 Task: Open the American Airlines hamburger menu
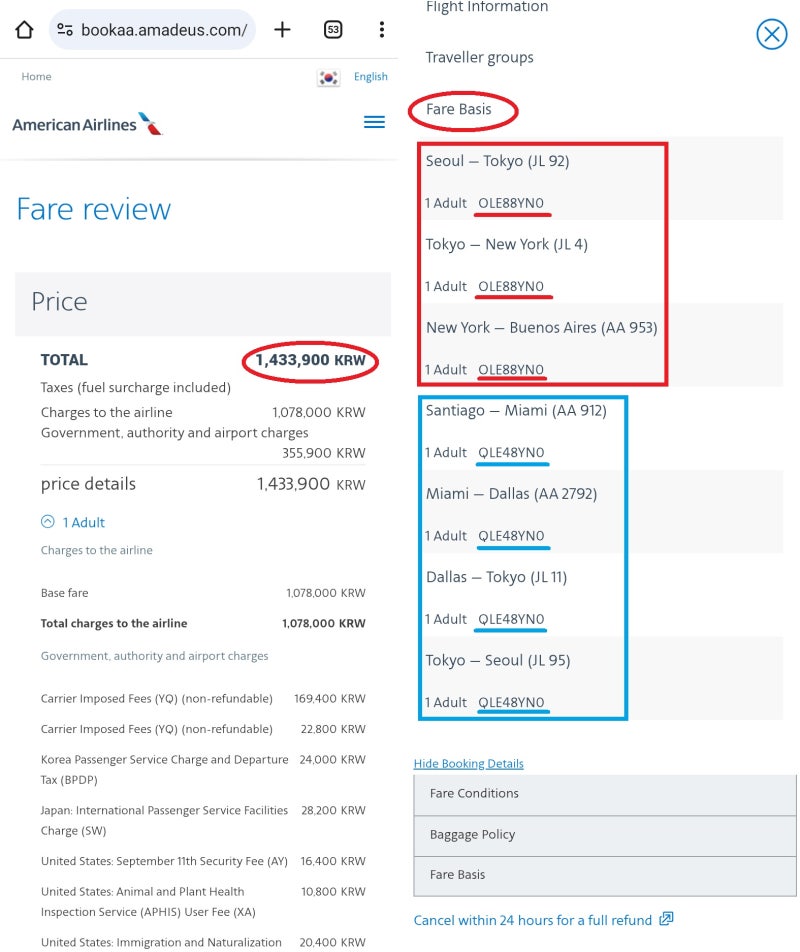[375, 122]
